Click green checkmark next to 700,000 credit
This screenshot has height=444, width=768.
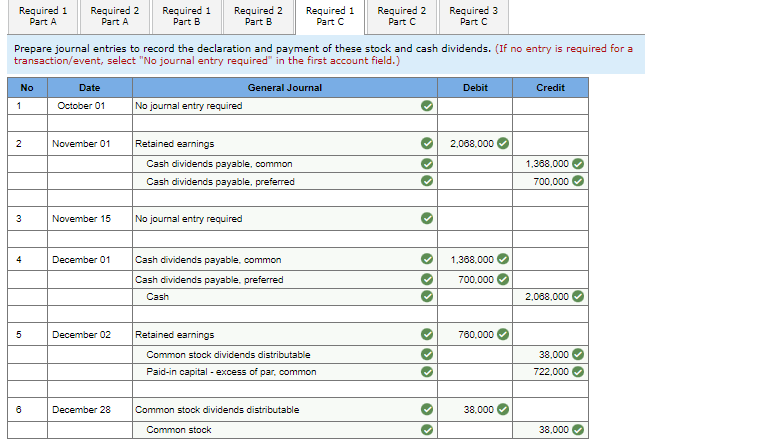578,181
